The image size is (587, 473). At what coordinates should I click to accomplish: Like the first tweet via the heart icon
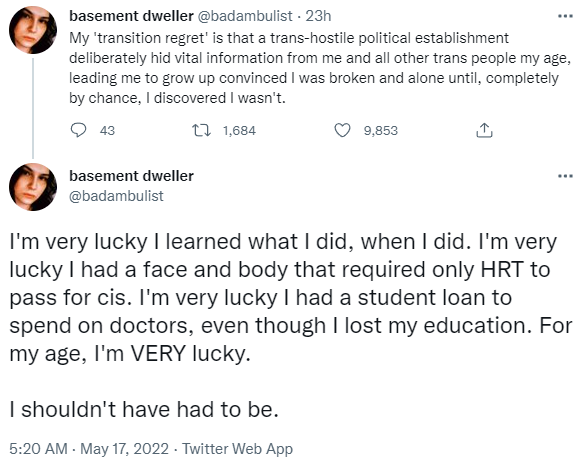[x=342, y=130]
